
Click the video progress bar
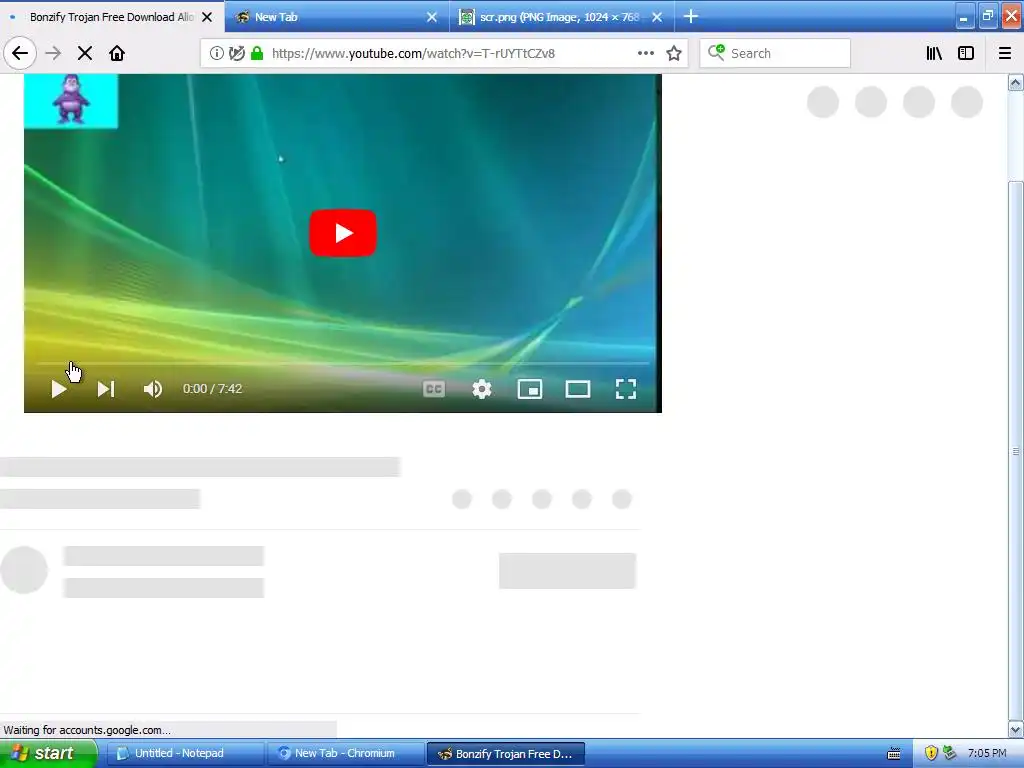[343, 362]
